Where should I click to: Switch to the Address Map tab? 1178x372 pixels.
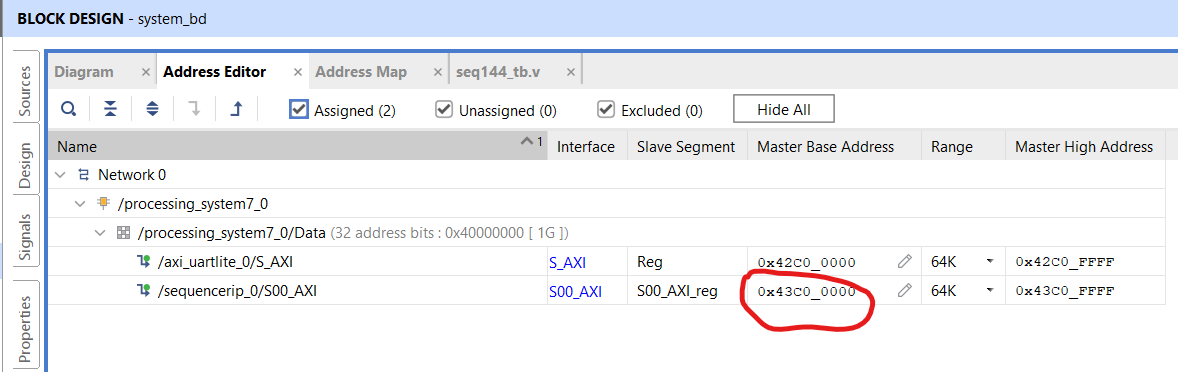click(x=361, y=72)
